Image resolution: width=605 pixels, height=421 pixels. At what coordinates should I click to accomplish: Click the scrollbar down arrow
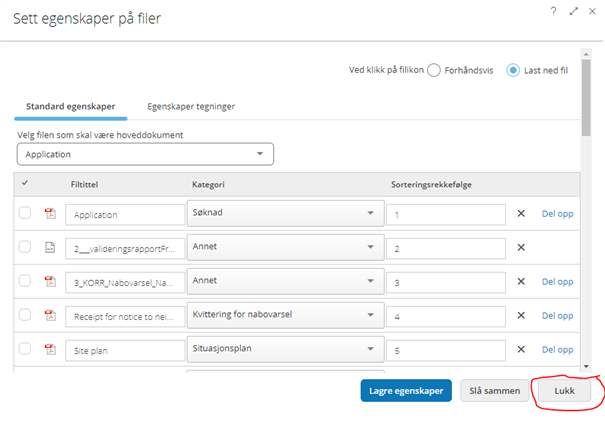click(x=586, y=366)
